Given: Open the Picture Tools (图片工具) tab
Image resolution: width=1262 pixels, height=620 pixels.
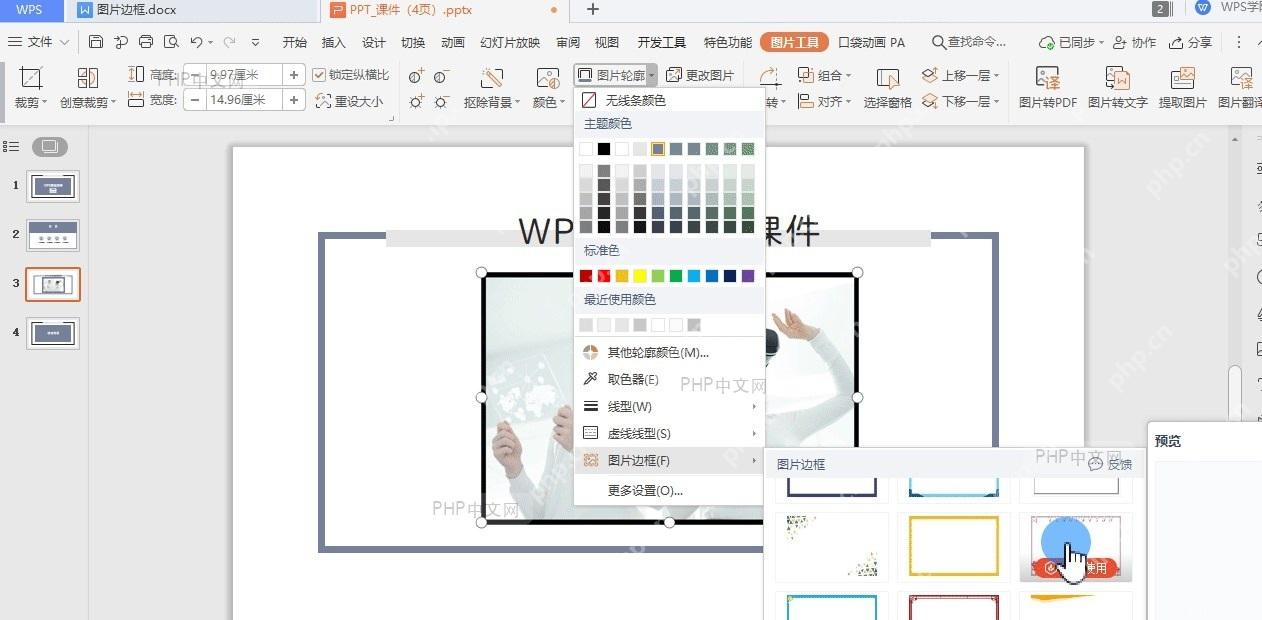Looking at the screenshot, I should [794, 42].
